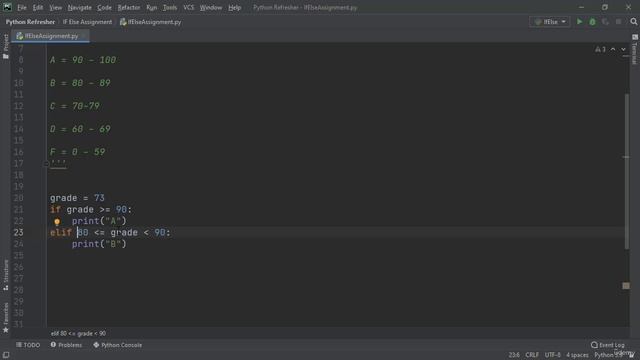Click the PyCharm logo in title bar
Image resolution: width=640 pixels, height=360 pixels.
coord(7,7)
